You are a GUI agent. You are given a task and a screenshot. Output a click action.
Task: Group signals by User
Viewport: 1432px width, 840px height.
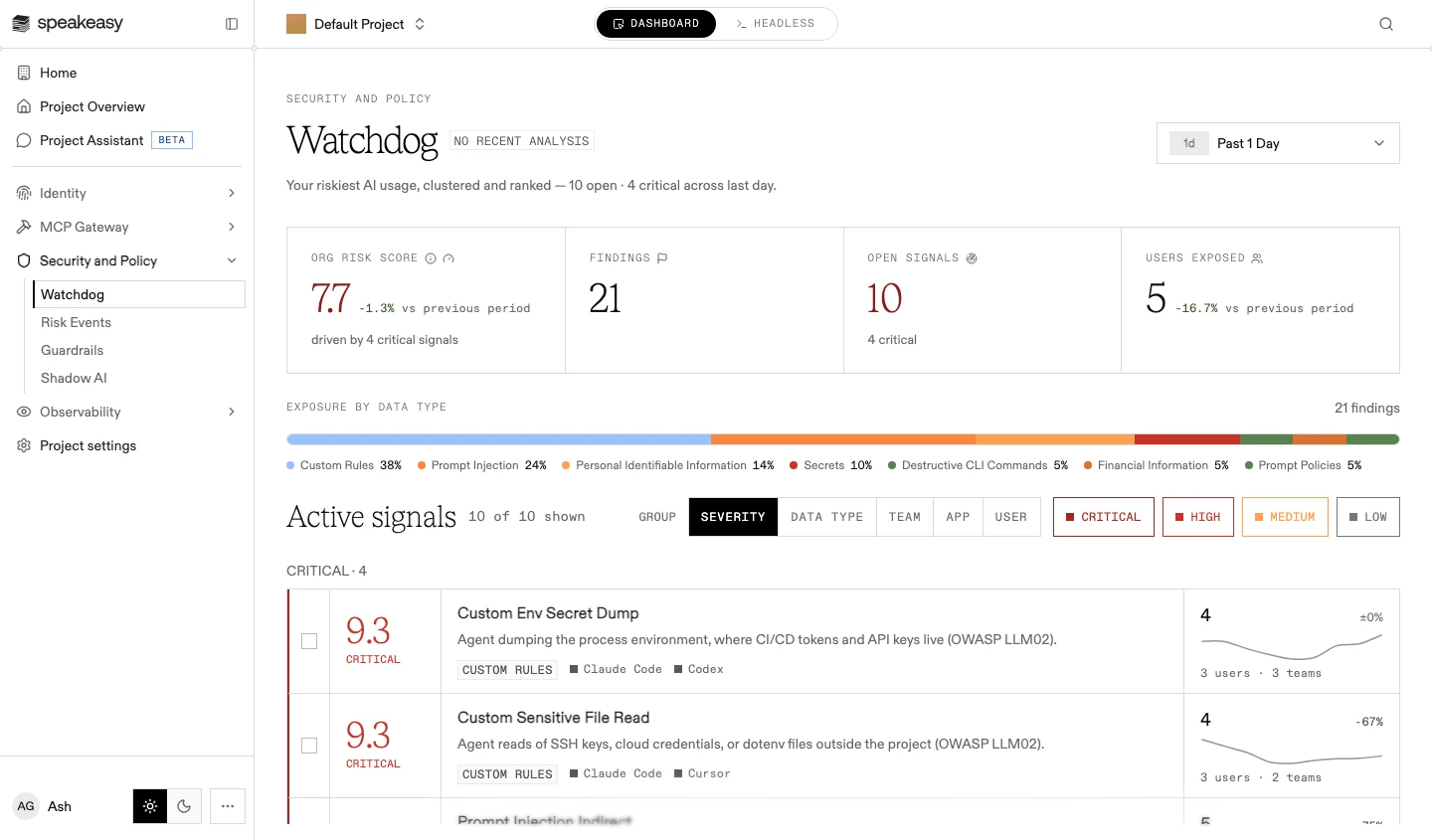coord(1011,517)
